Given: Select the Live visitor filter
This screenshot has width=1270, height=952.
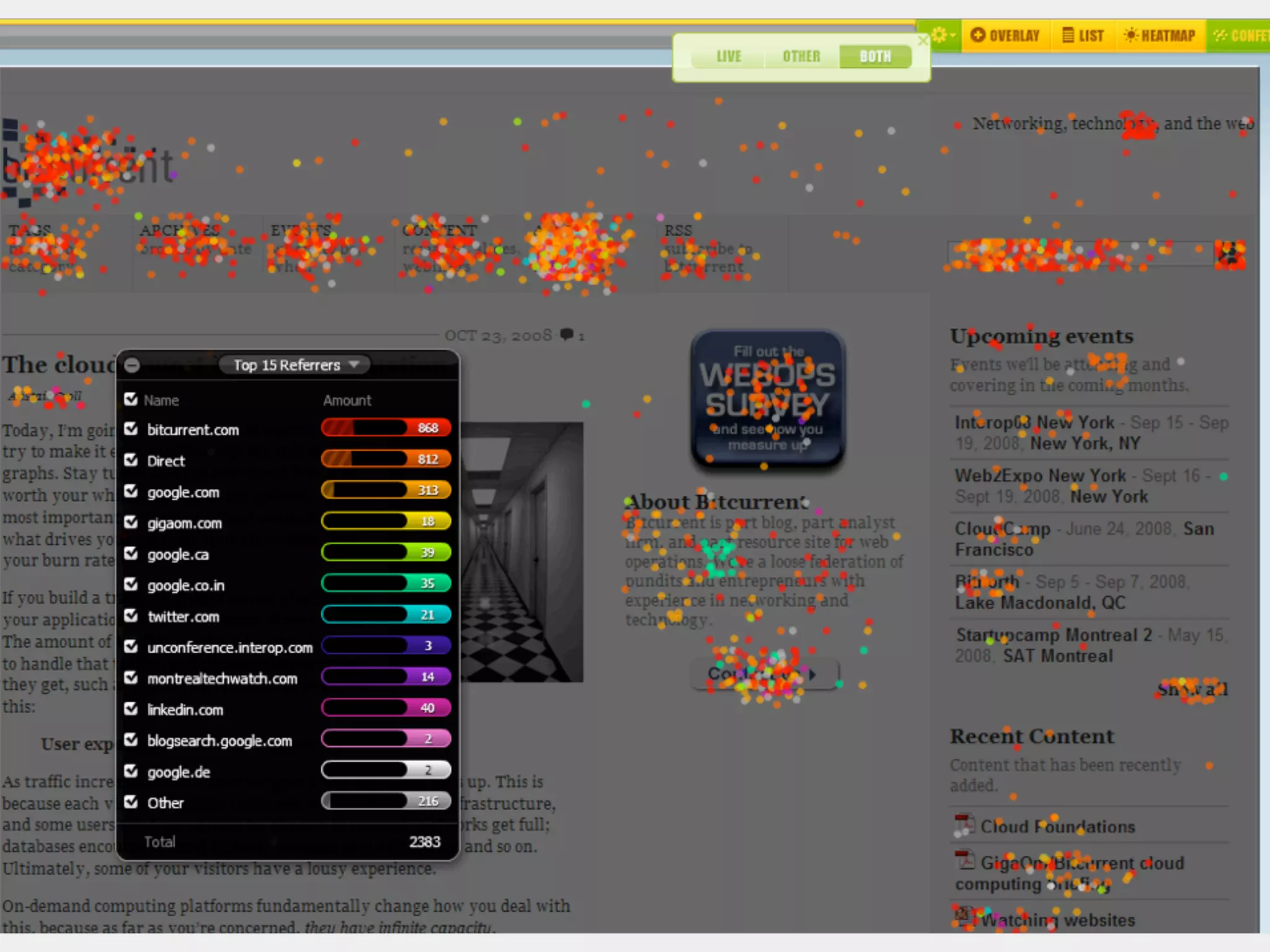Looking at the screenshot, I should point(729,56).
